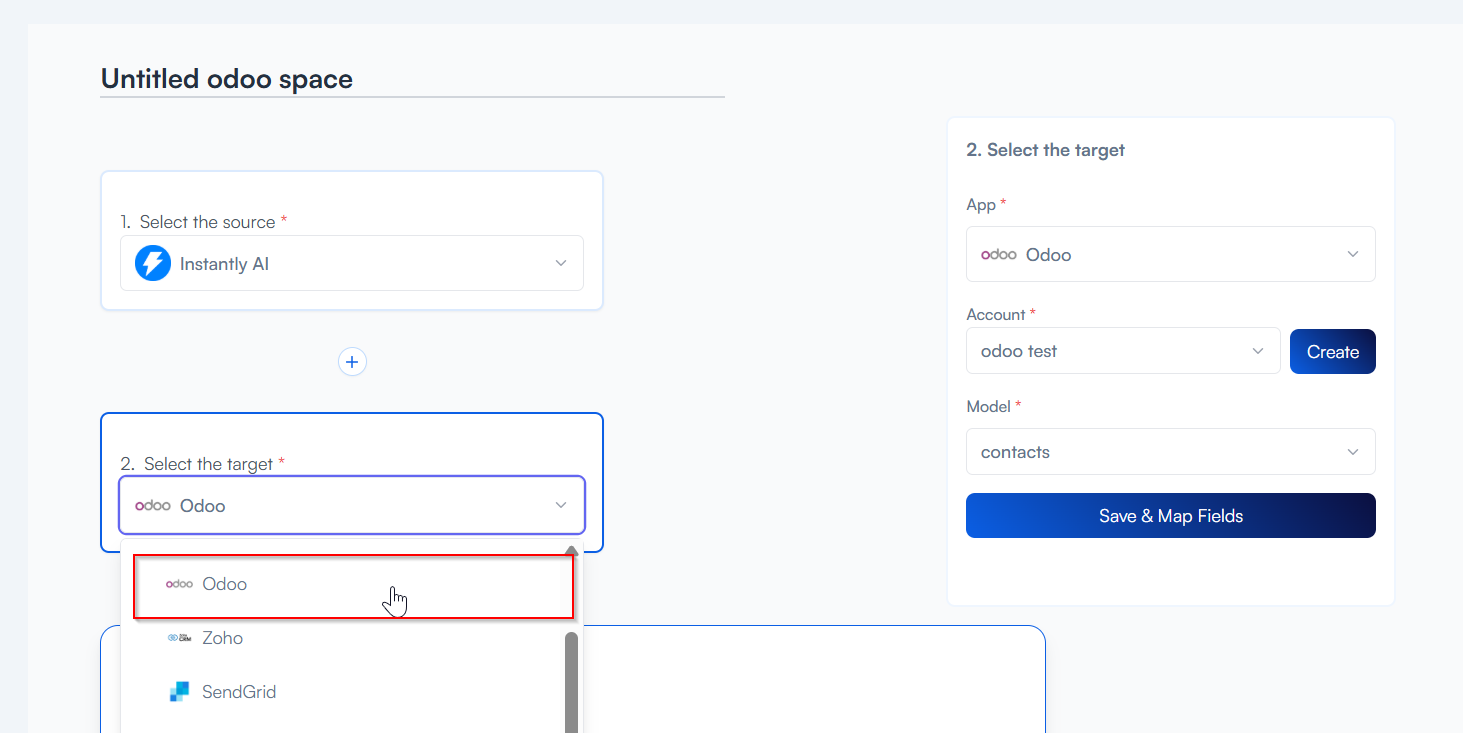Click the Odoo logo in the App field
1463x733 pixels.
[999, 255]
